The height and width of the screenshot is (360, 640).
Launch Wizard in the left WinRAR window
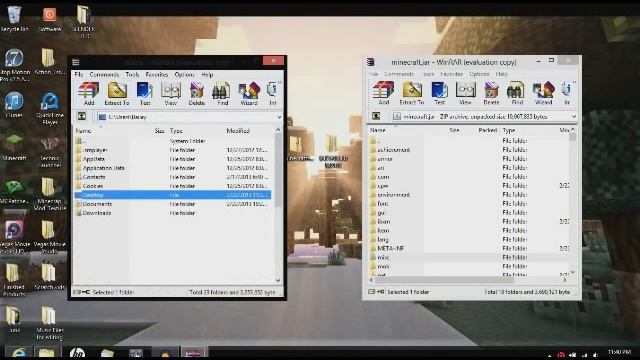point(249,94)
